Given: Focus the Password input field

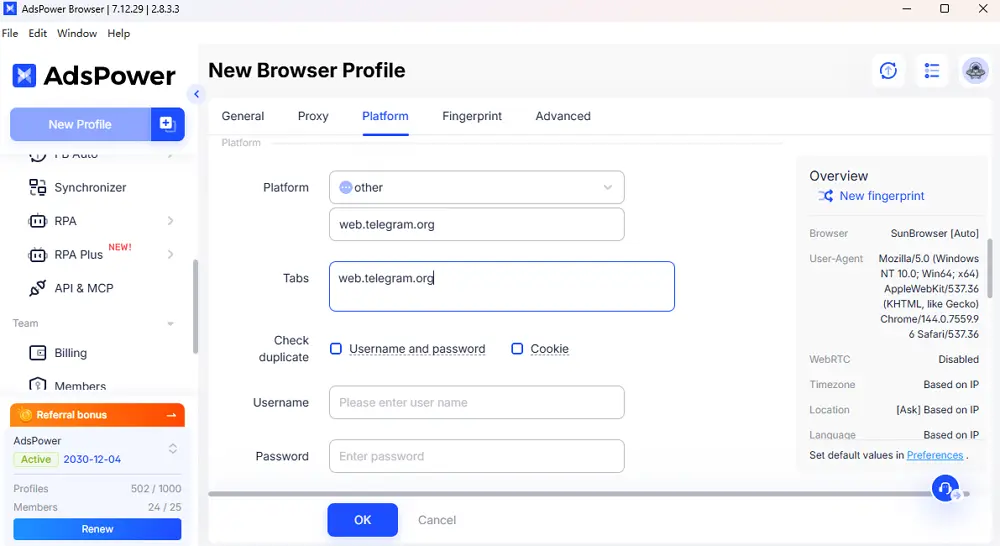Looking at the screenshot, I should tap(476, 456).
